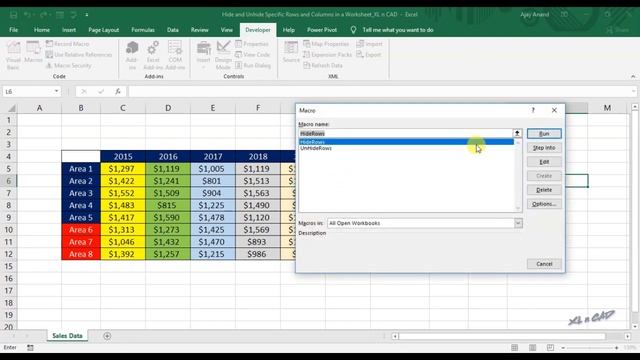Viewport: 640px width, 360px height.
Task: Open the XML Source pane
Action: (291, 52)
